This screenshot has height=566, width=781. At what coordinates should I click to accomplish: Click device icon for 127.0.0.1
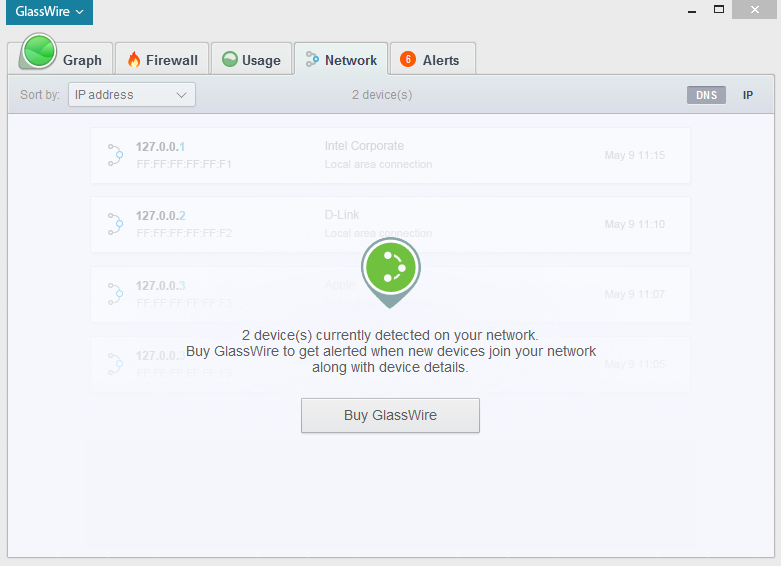116,155
